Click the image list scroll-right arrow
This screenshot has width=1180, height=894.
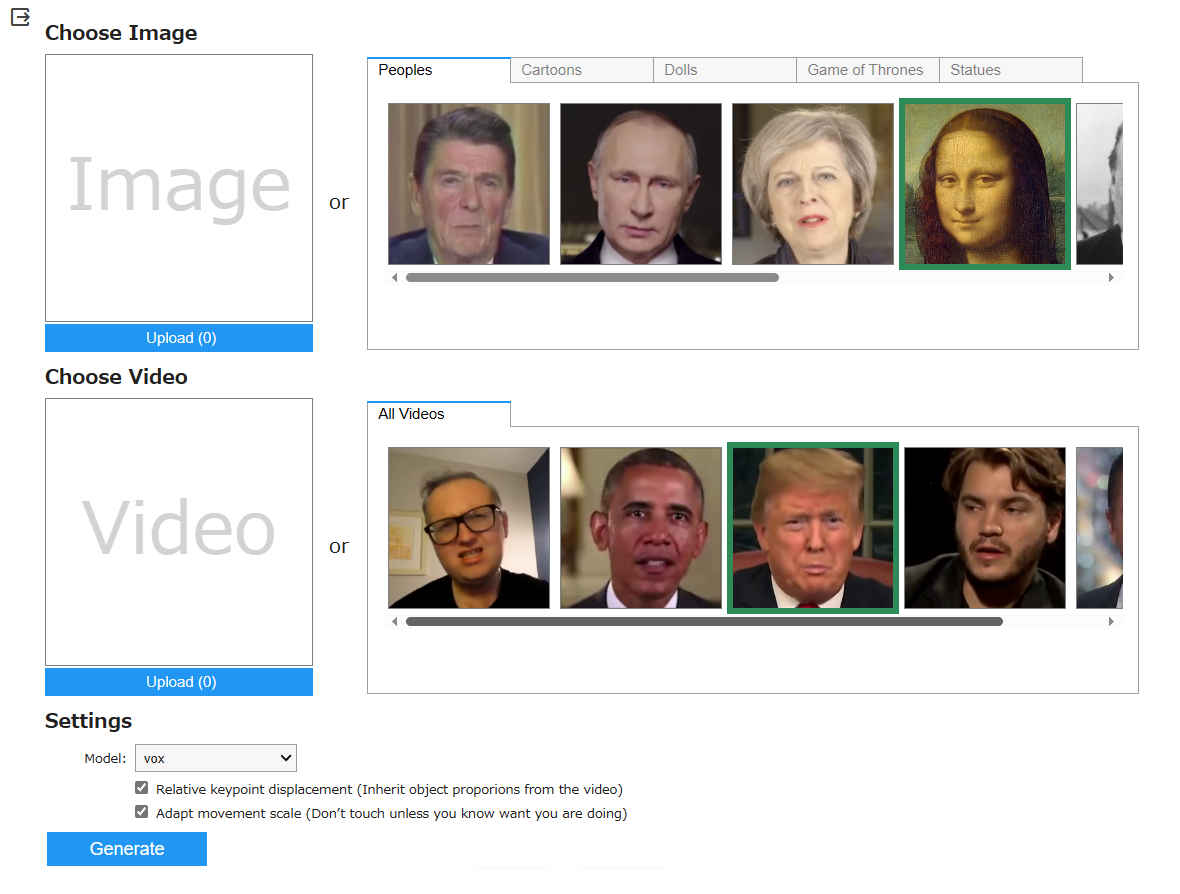click(x=1111, y=278)
